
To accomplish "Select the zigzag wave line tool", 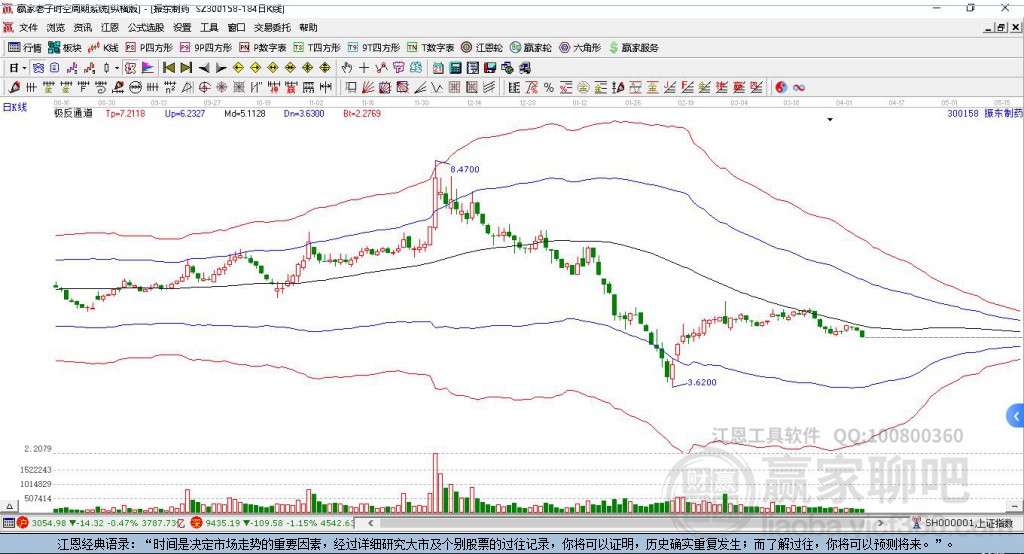I will click(438, 88).
